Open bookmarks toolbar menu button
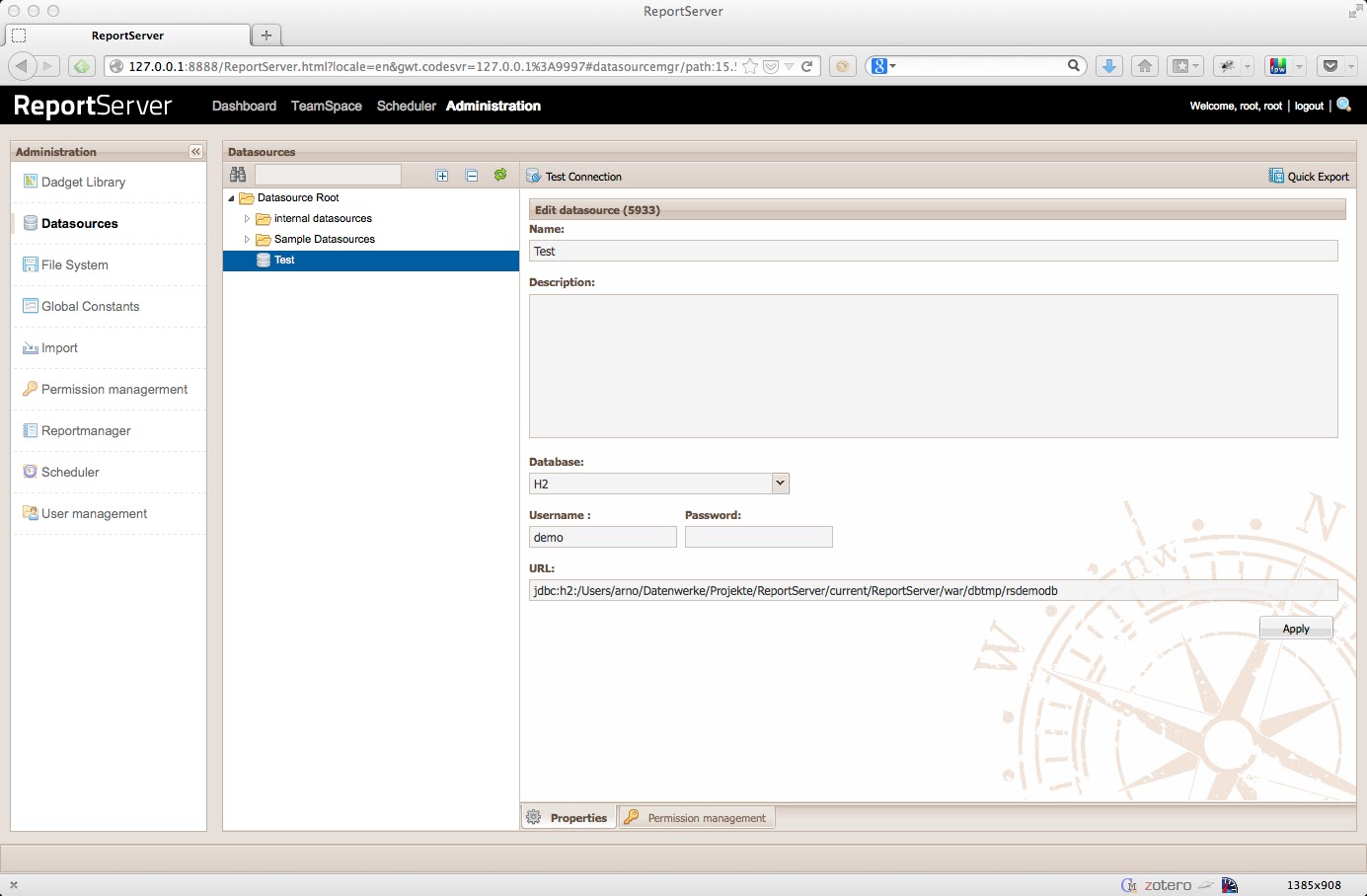The height and width of the screenshot is (896, 1367). 1184,66
